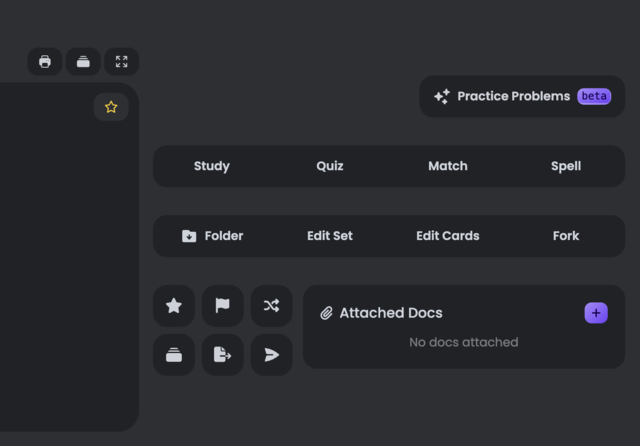
Task: Select the Quiz mode
Action: point(330,166)
